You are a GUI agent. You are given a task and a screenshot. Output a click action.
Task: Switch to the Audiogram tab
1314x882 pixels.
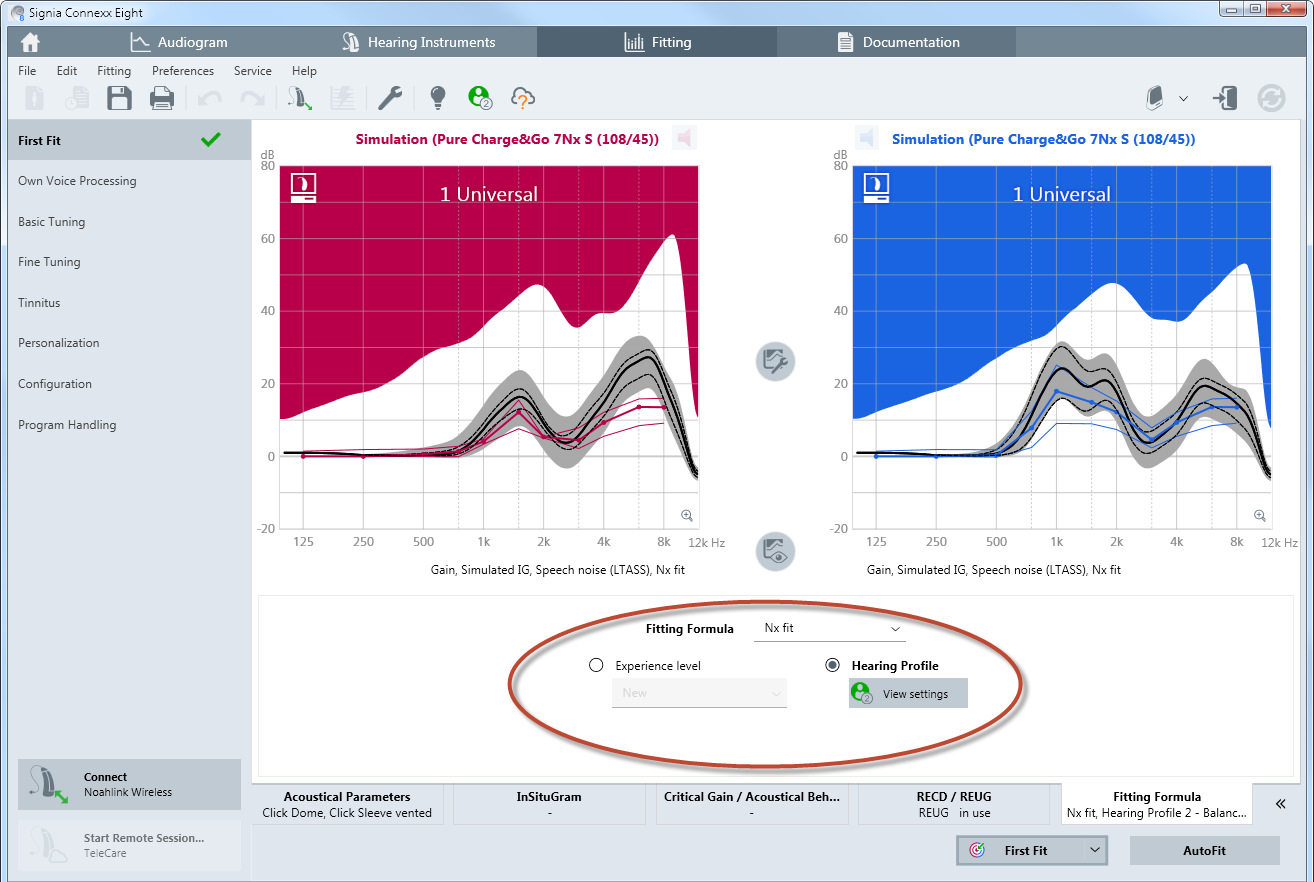177,42
